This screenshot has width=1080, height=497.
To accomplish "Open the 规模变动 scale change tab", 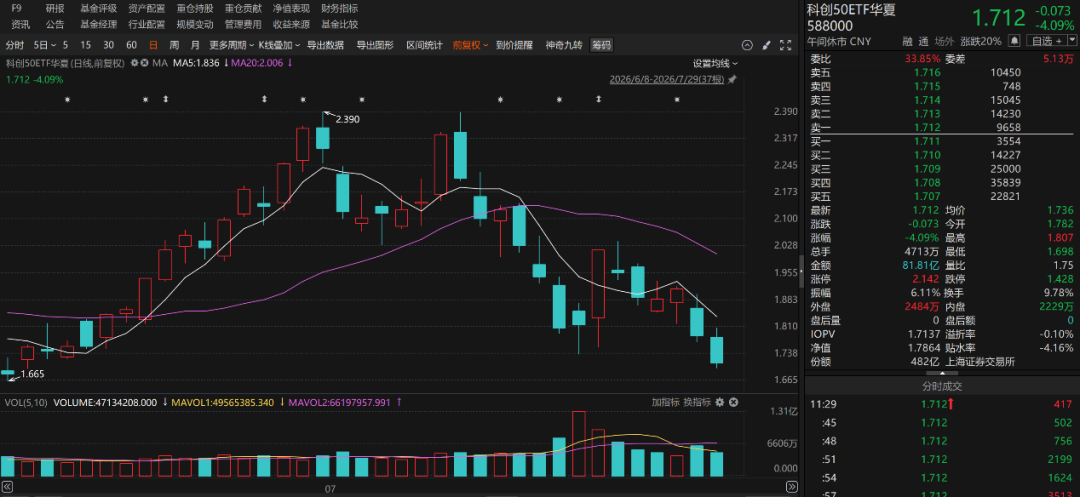I will pyautogui.click(x=195, y=25).
